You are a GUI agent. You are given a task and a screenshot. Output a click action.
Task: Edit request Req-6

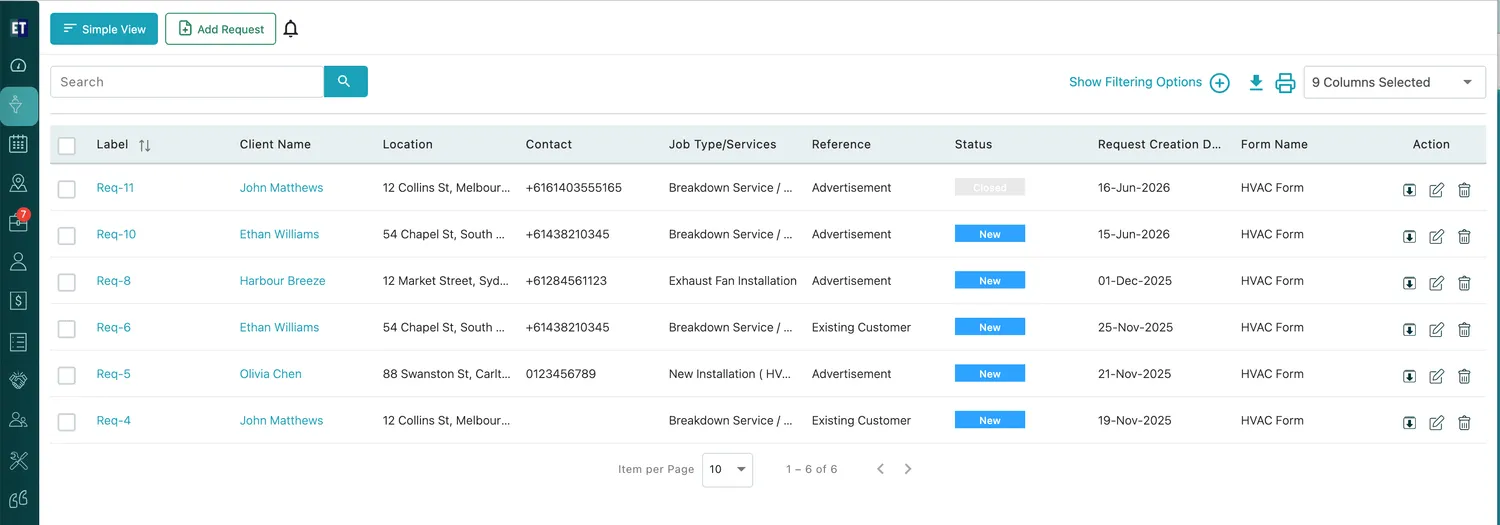tap(1436, 330)
